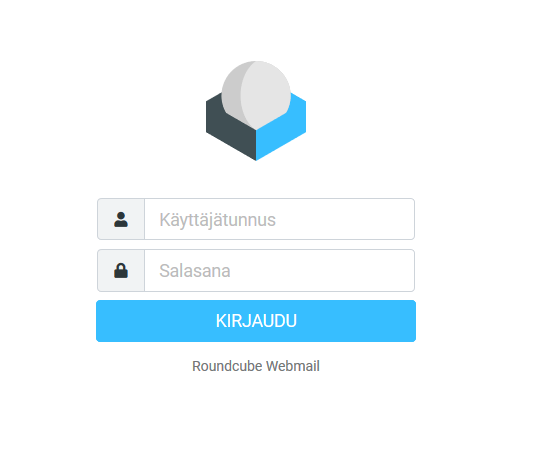Click the word Webmail below the button
The width and height of the screenshot is (541, 457).
coord(293,366)
